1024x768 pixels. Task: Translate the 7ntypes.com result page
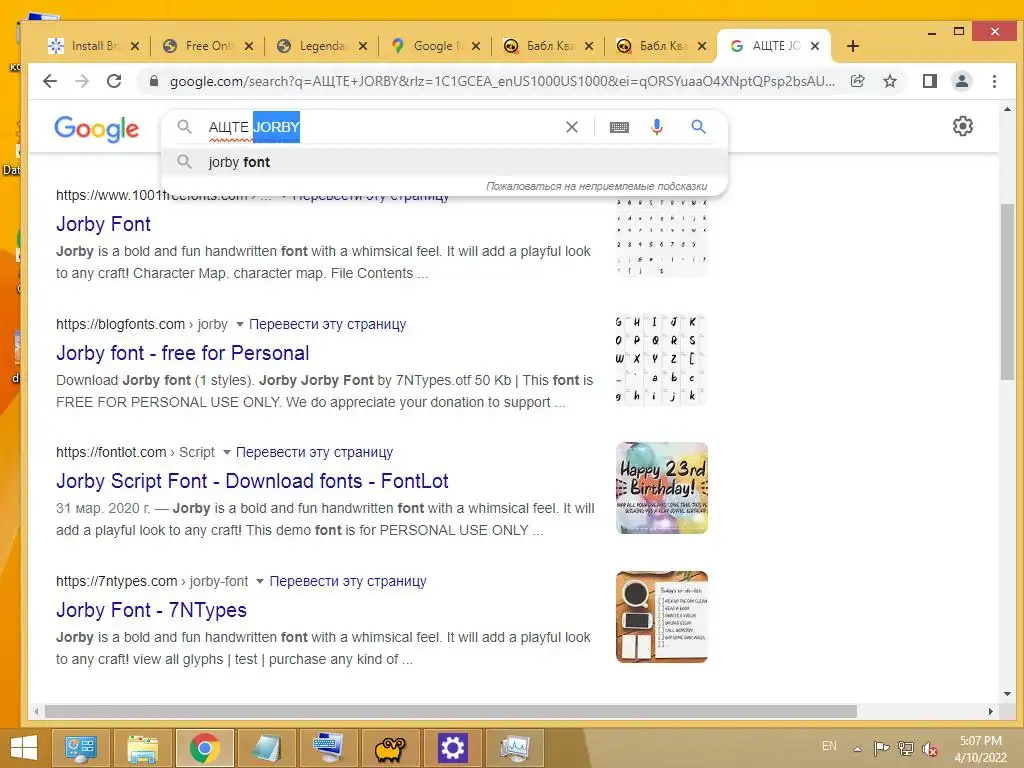[x=347, y=581]
